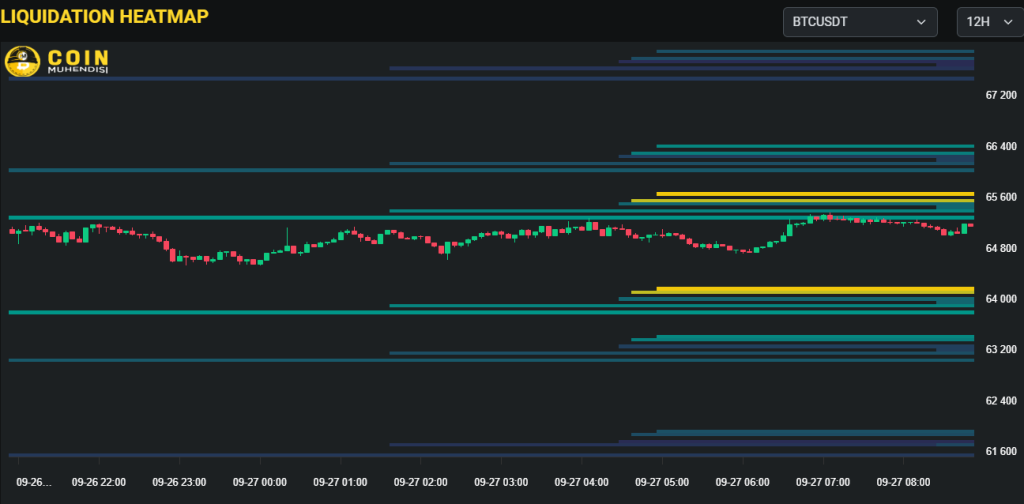The height and width of the screenshot is (504, 1024).
Task: Select the 66 400 price axis label
Action: point(1000,147)
